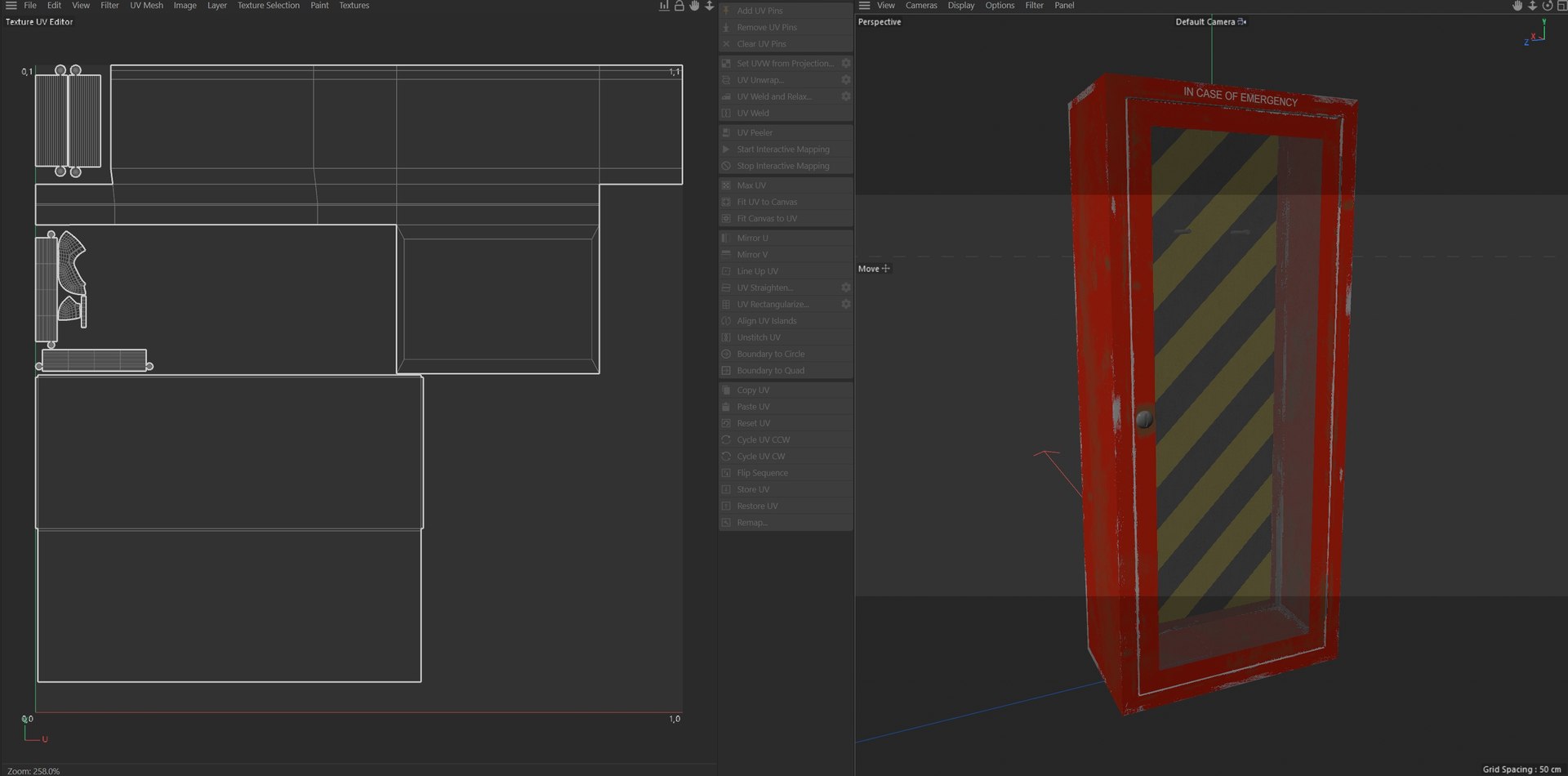
Task: Click the zoom arrow icon in UV editor
Action: (x=709, y=6)
